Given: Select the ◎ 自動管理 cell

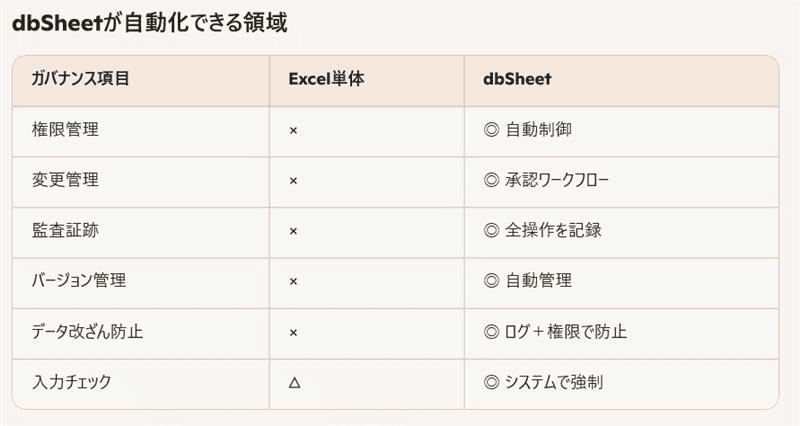Looking at the screenshot, I should (527, 281).
